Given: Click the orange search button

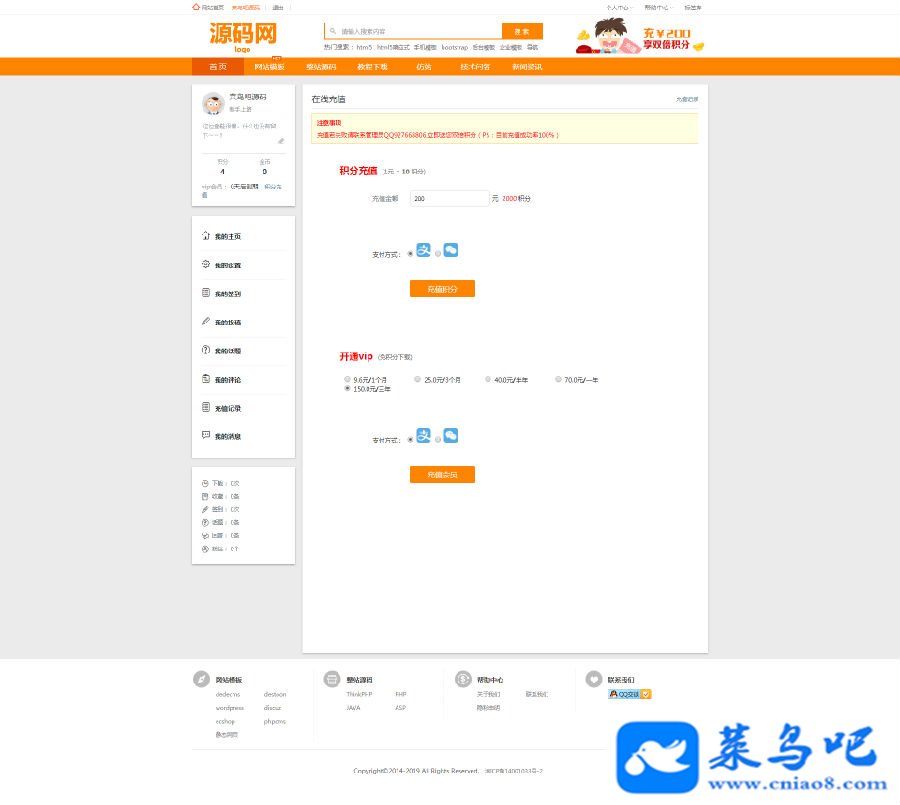Looking at the screenshot, I should pos(522,31).
